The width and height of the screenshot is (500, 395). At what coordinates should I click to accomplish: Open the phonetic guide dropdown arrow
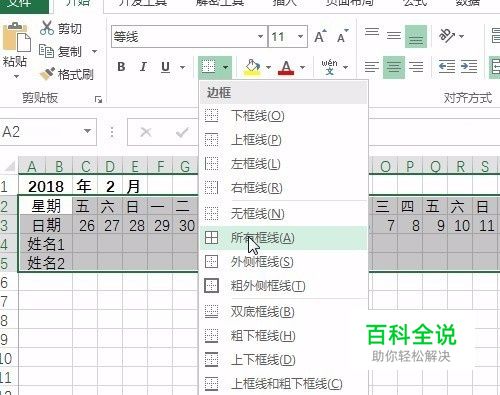pos(346,67)
